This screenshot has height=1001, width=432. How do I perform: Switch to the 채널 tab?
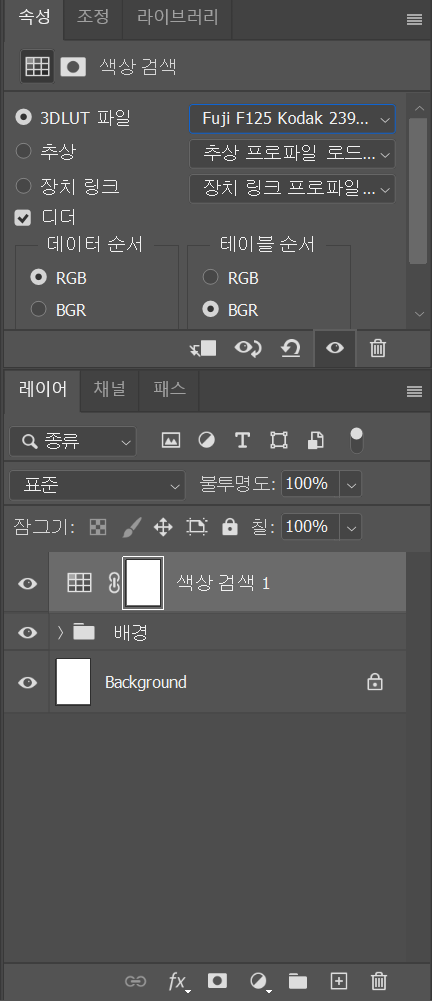click(110, 389)
